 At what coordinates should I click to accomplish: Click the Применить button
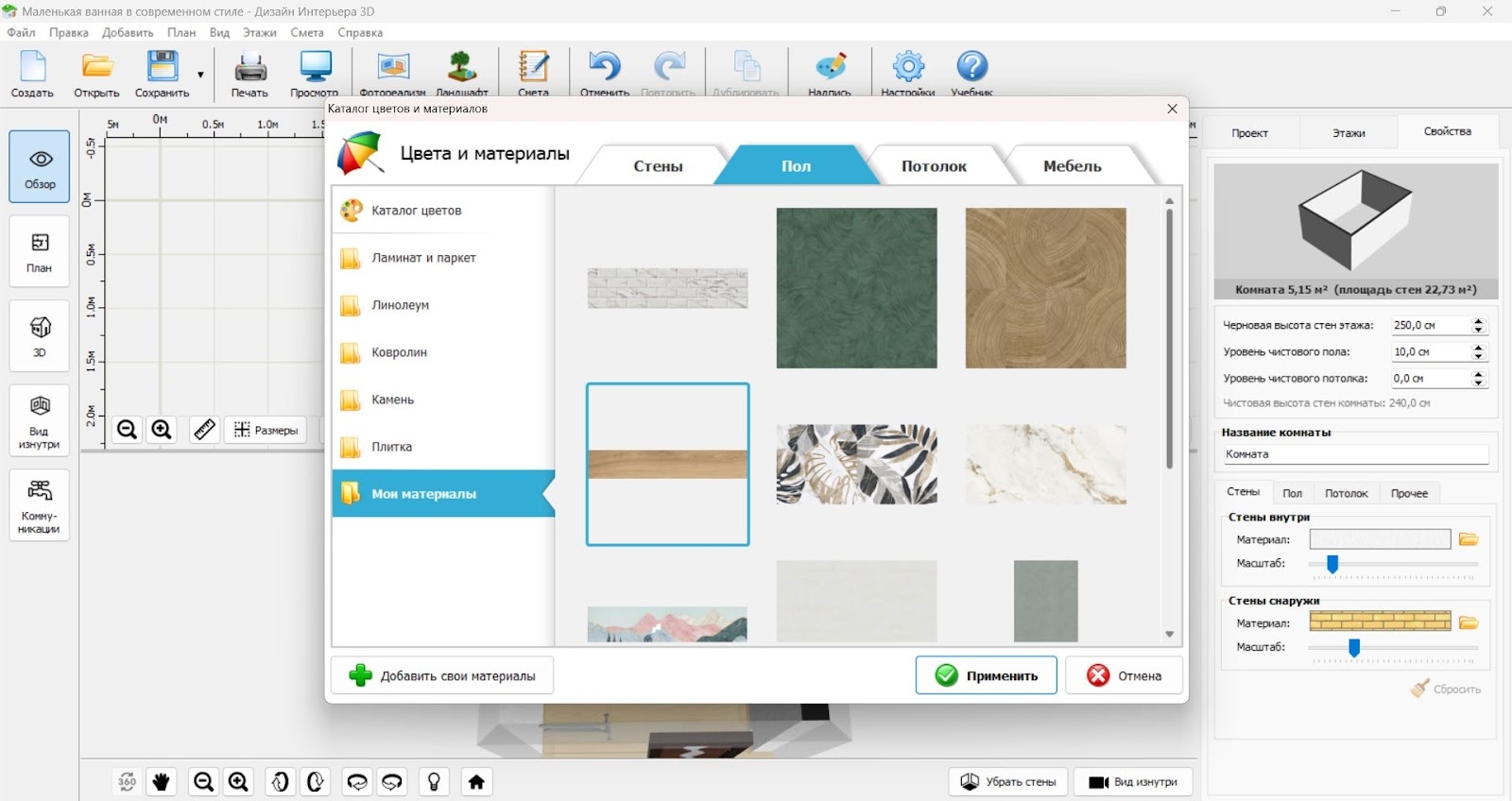coord(986,675)
